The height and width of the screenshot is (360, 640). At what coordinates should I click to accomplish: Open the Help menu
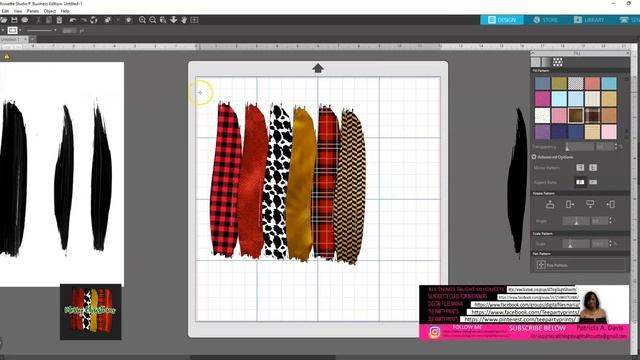tap(65, 11)
